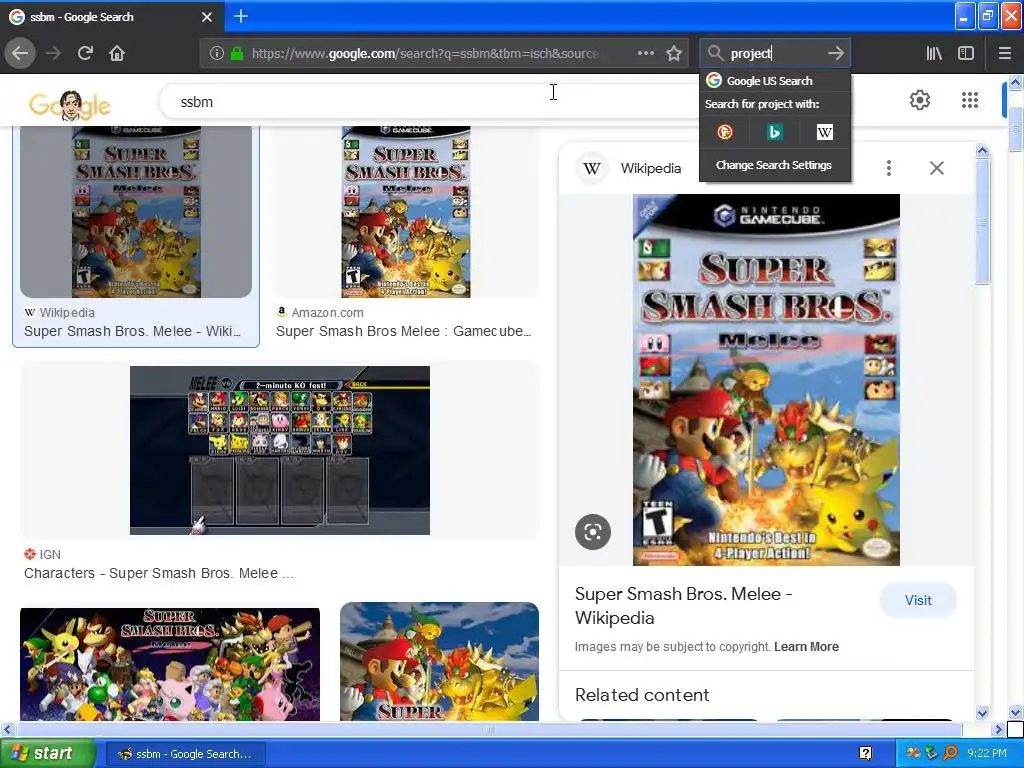Open IGN character select screen thumbnail
The image size is (1024, 768).
[x=280, y=450]
